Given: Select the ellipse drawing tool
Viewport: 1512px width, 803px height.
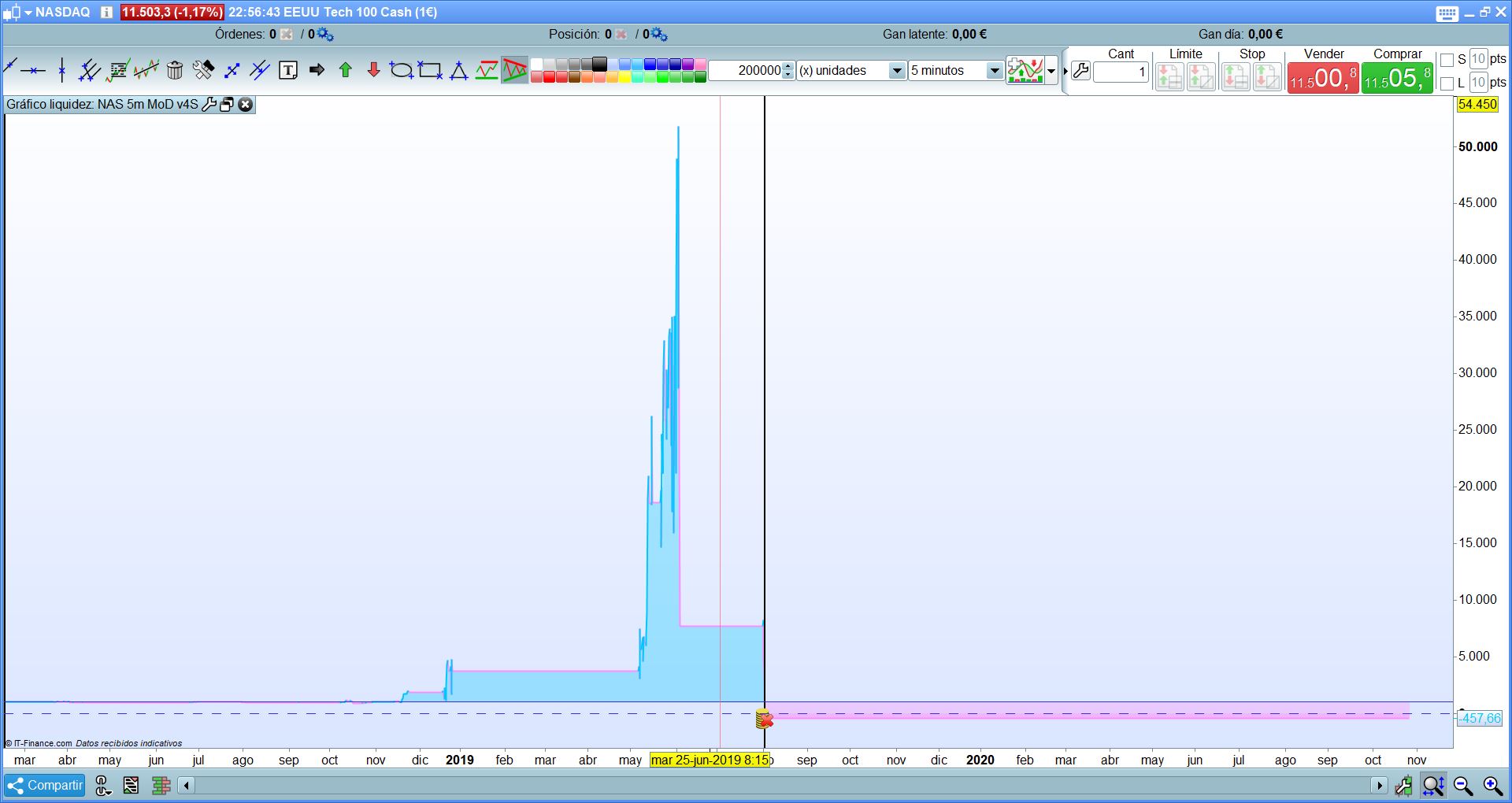Looking at the screenshot, I should pyautogui.click(x=402, y=70).
